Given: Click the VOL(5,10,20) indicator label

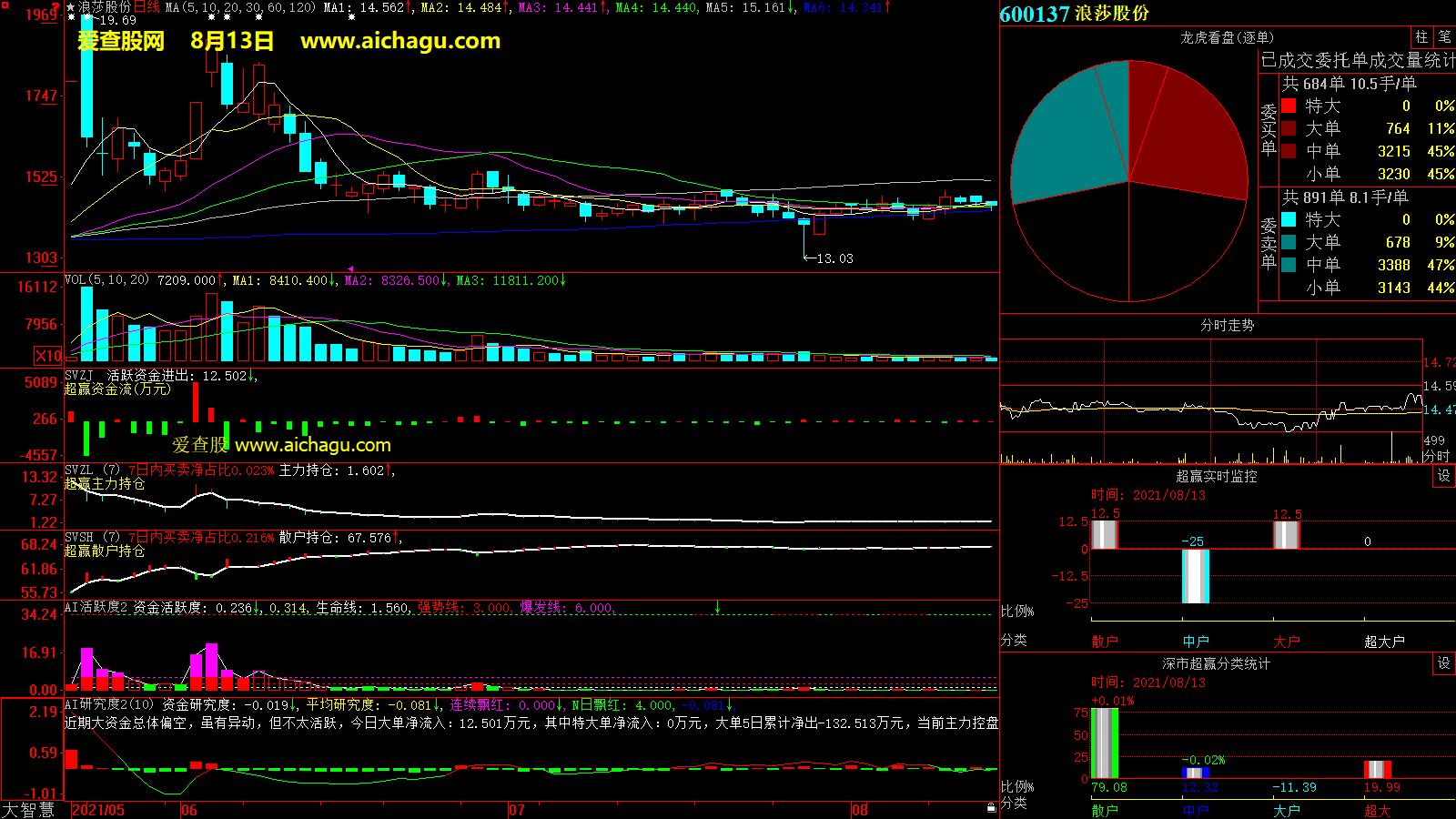Looking at the screenshot, I should 106,280.
